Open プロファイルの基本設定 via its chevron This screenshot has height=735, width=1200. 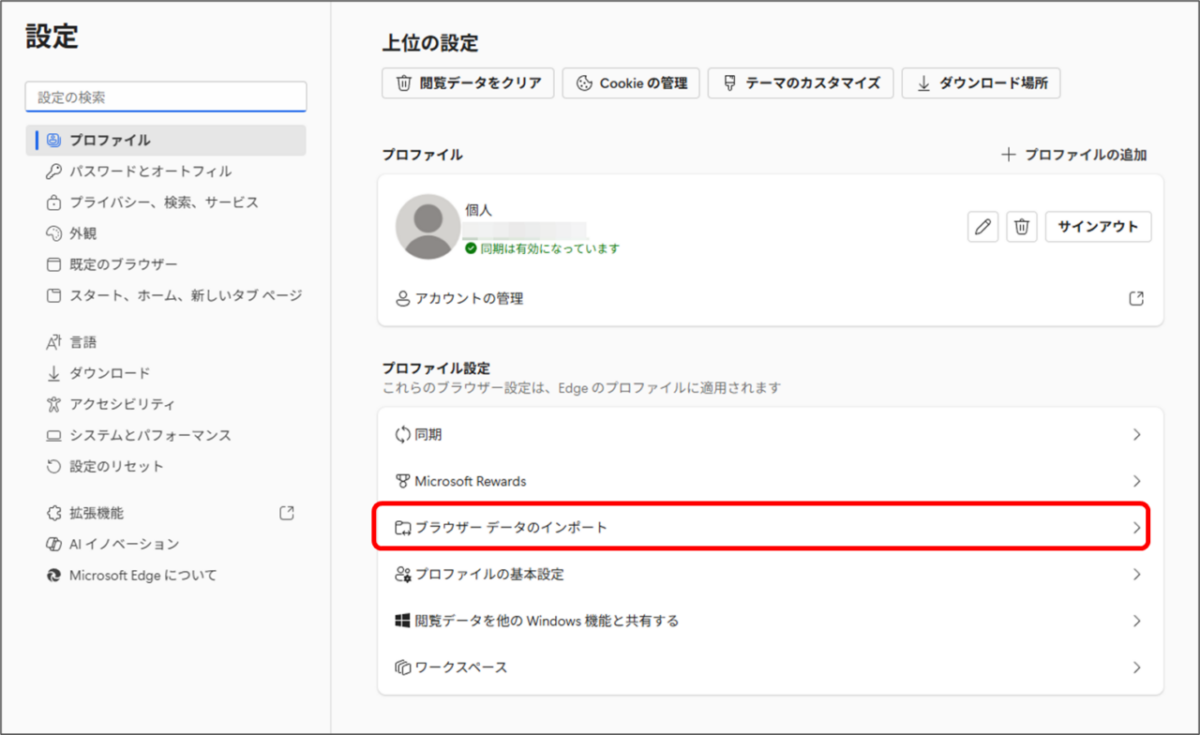[x=1138, y=574]
